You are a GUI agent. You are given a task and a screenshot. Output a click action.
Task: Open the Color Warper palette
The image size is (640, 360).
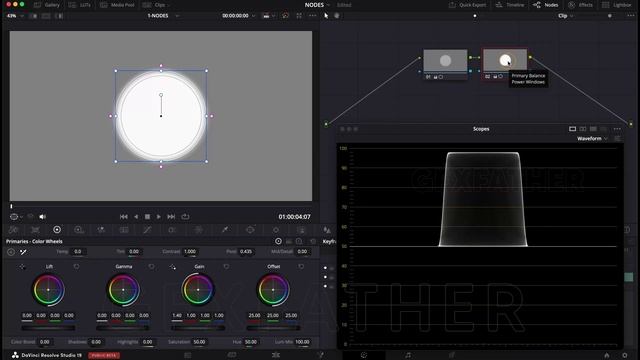coord(198,230)
